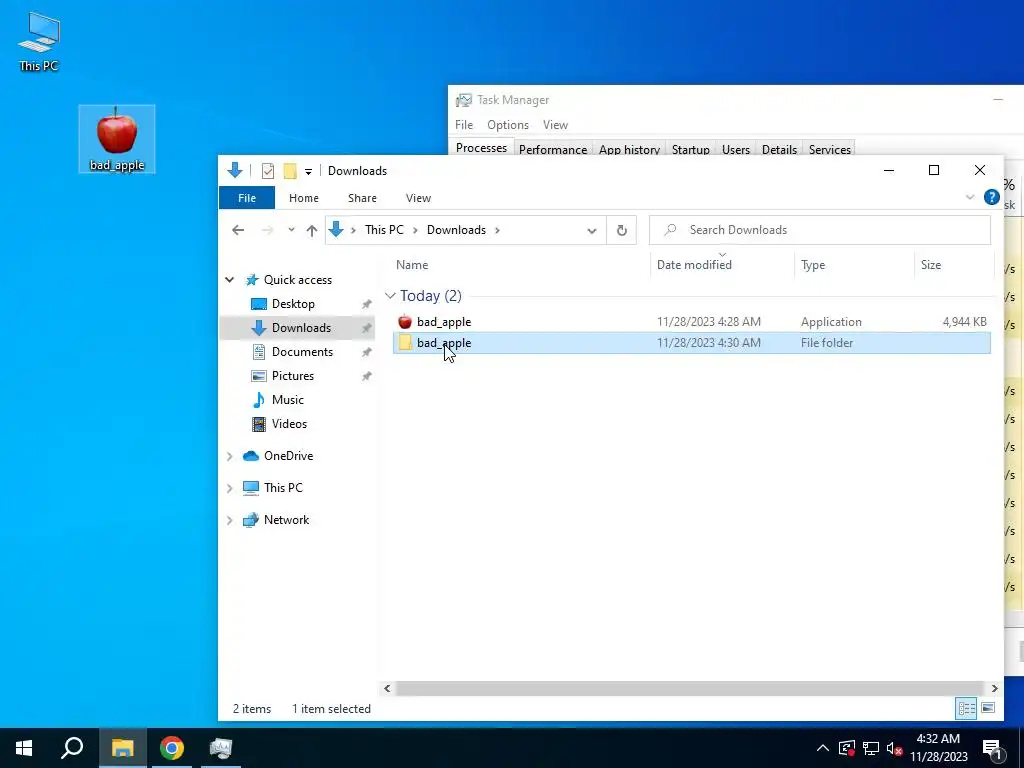The height and width of the screenshot is (768, 1024).
Task: Switch to Details view layout button
Action: tap(967, 708)
